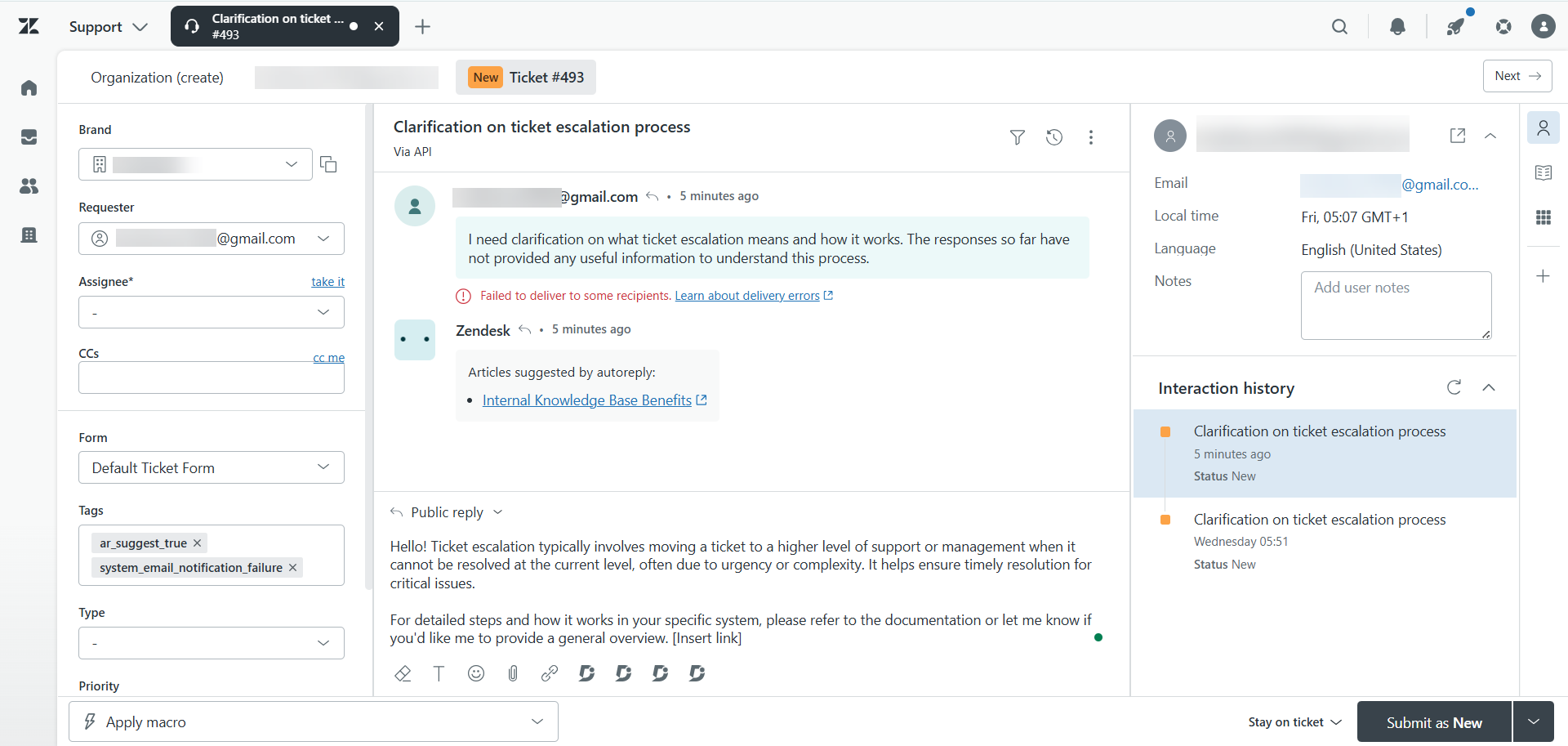The width and height of the screenshot is (1568, 746).
Task: Go to Next ticket
Action: coord(1517,76)
